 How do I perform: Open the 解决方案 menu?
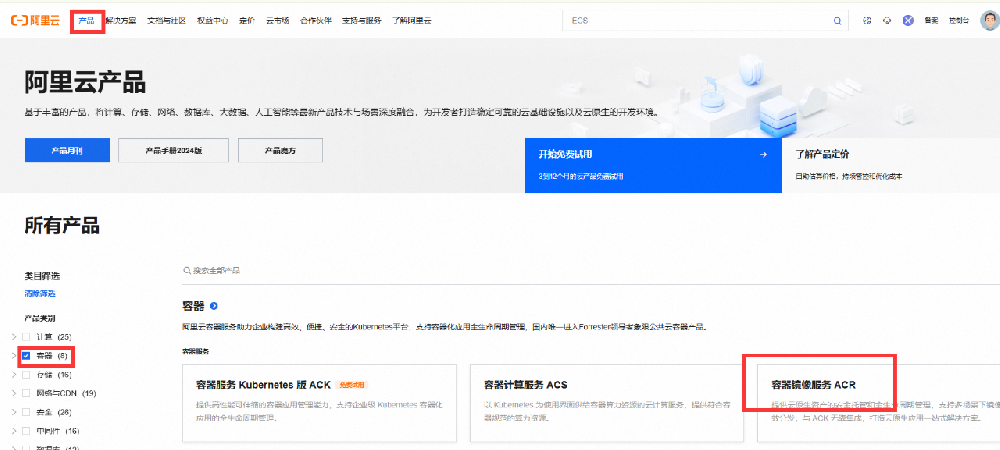[121, 21]
